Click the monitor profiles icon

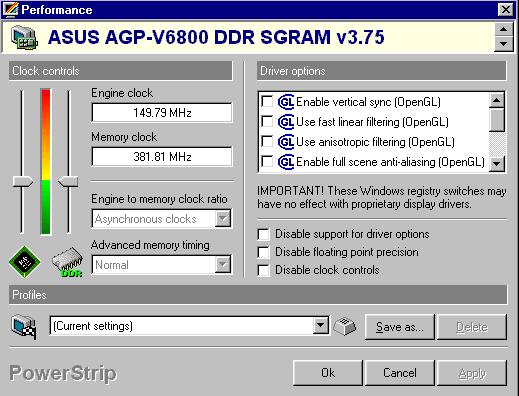click(x=24, y=327)
